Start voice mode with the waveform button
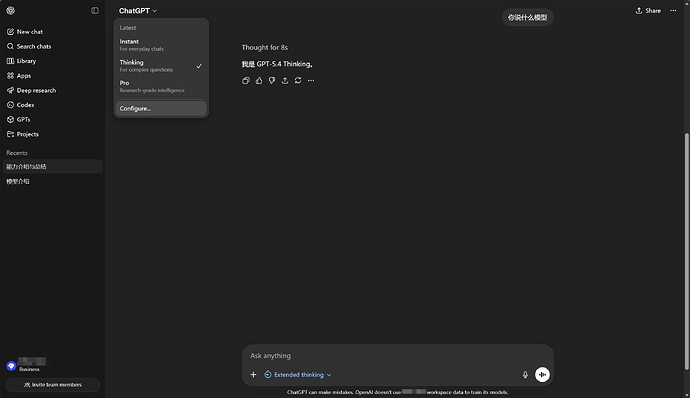Screen dimensions: 690x398 pos(542,375)
